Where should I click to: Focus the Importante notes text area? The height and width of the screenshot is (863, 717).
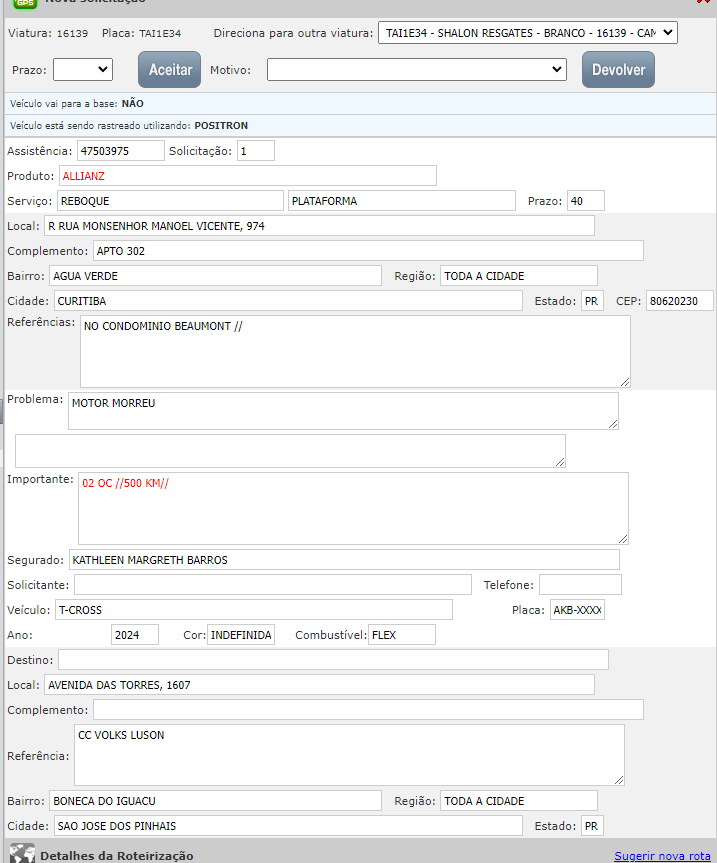(353, 508)
